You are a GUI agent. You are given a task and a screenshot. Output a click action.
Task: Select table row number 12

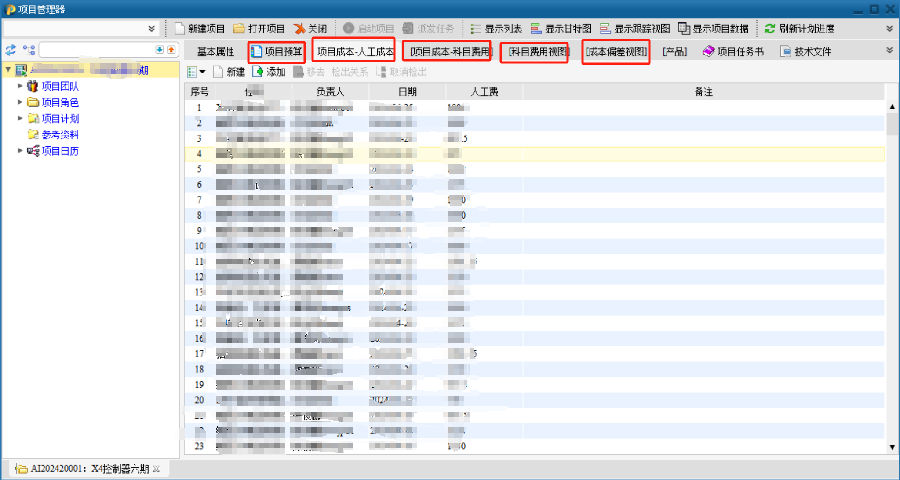click(535, 277)
